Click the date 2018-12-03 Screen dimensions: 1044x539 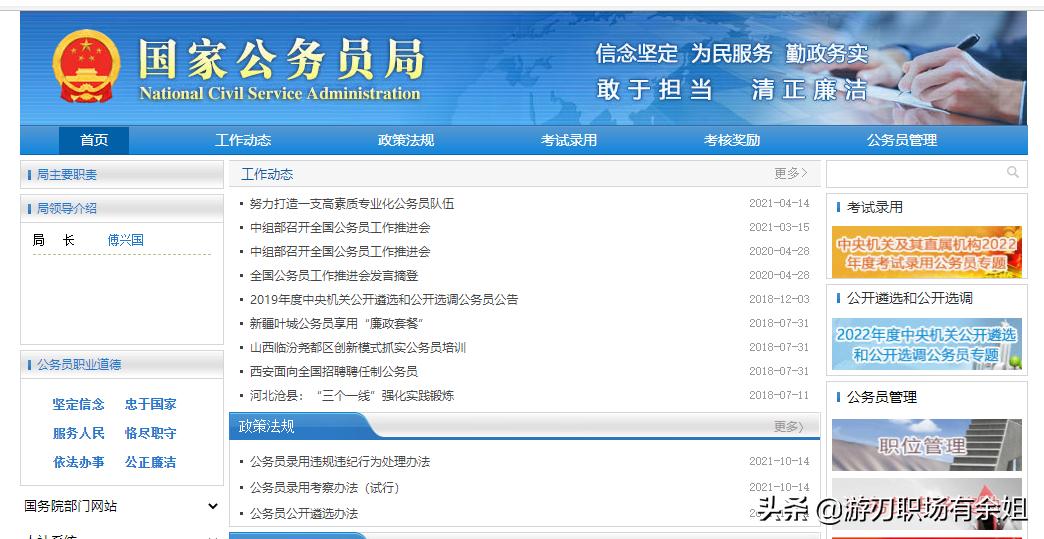pyautogui.click(x=779, y=299)
